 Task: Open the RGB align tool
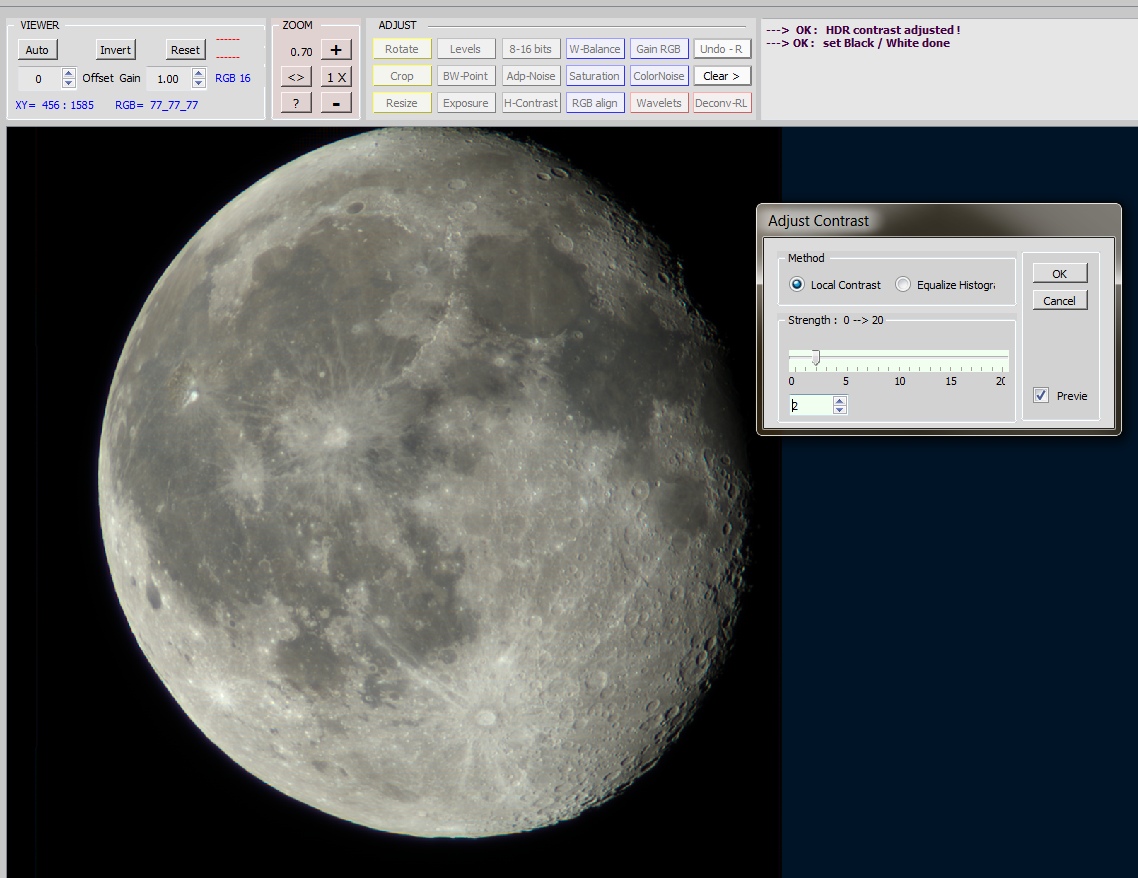coord(595,103)
